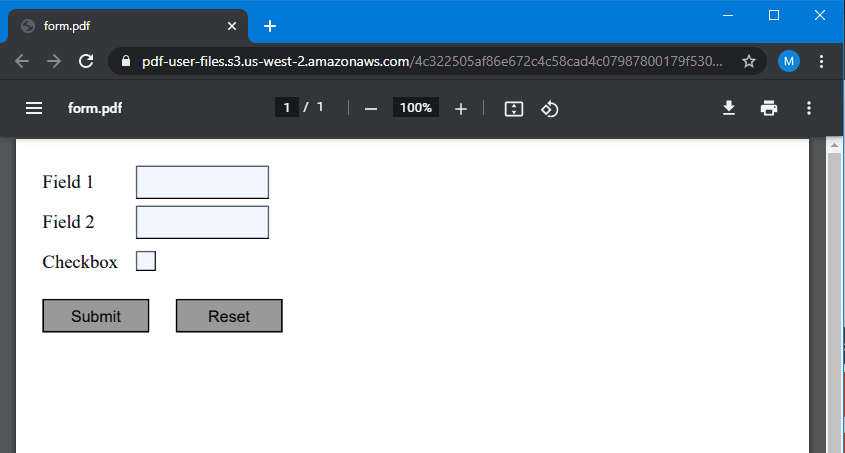Viewport: 845px width, 453px height.
Task: Download the PDF file
Action: [x=729, y=108]
